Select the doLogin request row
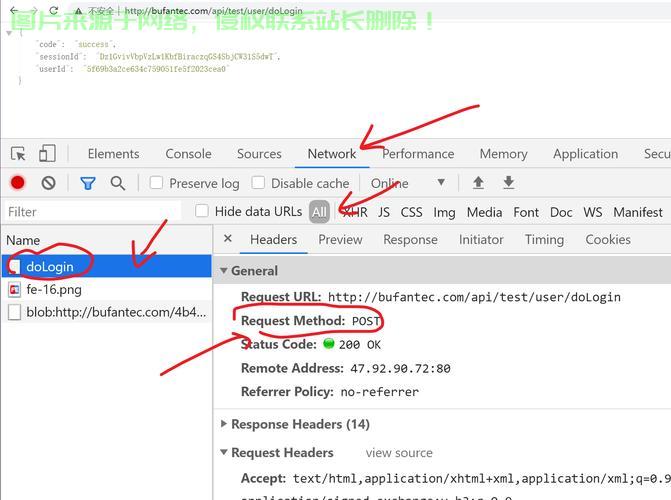Screen dimensions: 671x500 pyautogui.click(x=106, y=266)
